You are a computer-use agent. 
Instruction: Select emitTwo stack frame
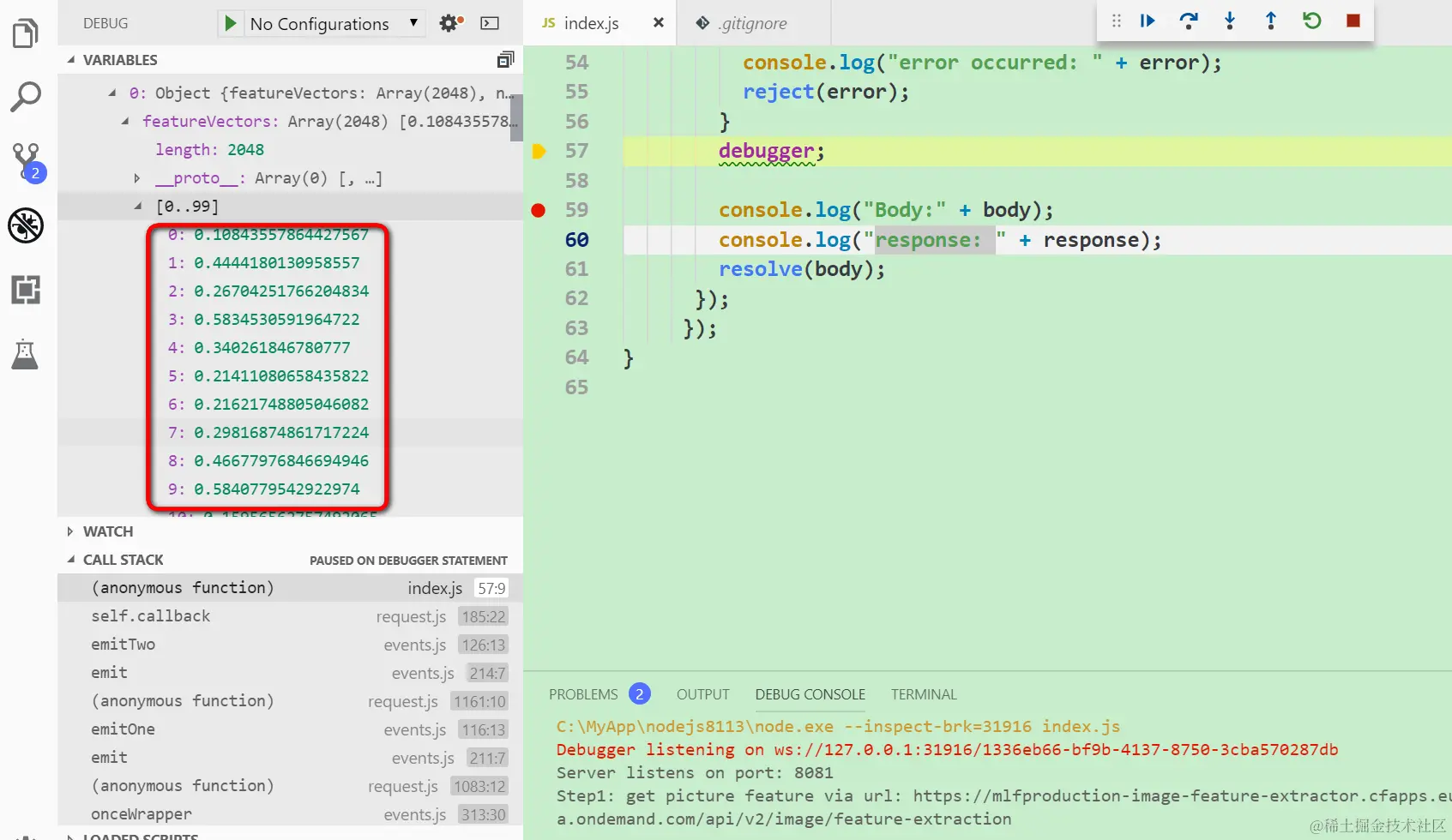pos(290,645)
